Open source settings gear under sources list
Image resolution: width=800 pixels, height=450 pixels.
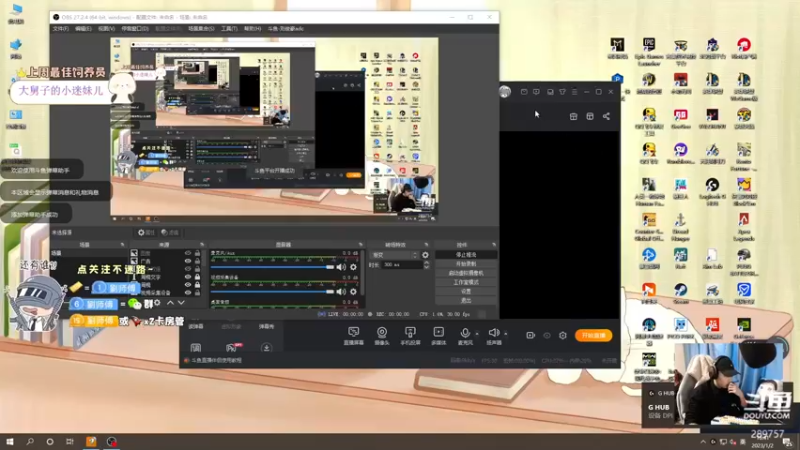pyautogui.click(x=157, y=303)
